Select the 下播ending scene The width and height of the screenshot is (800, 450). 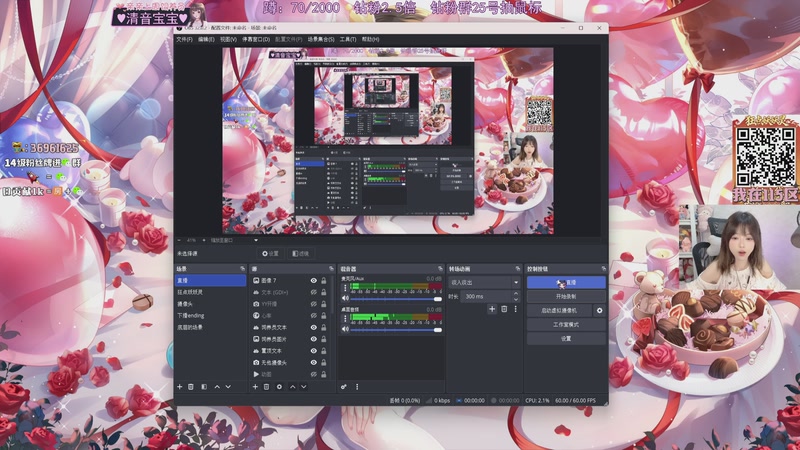[210, 316]
